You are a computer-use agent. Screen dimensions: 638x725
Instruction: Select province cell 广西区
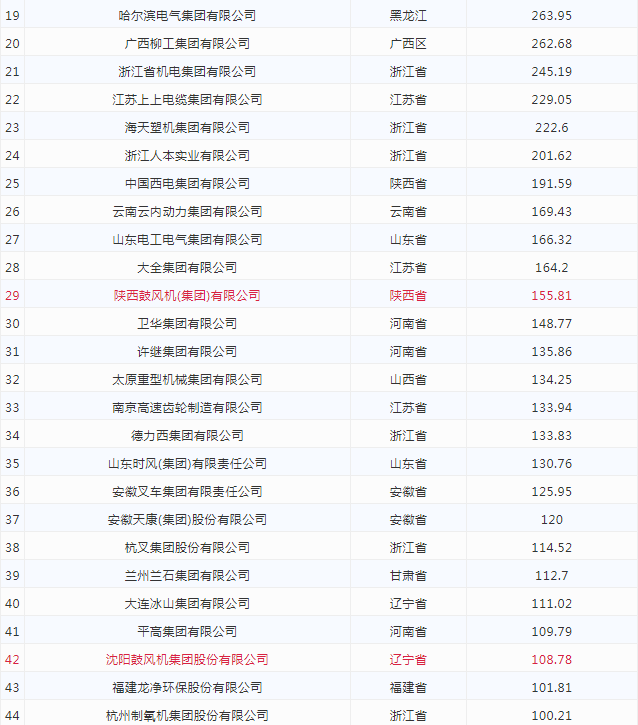coord(408,43)
